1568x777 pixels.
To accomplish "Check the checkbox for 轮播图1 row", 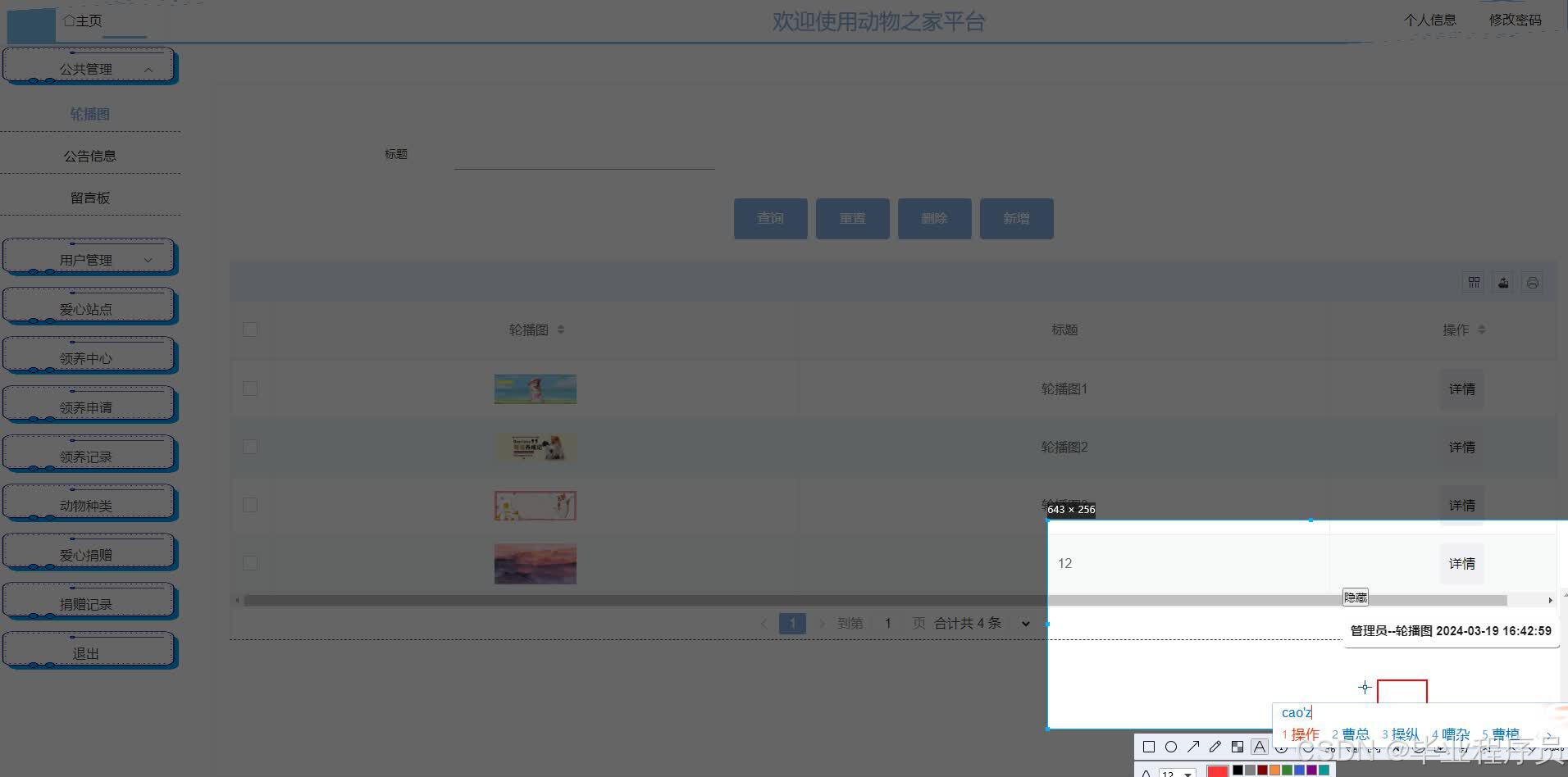I will click(250, 388).
